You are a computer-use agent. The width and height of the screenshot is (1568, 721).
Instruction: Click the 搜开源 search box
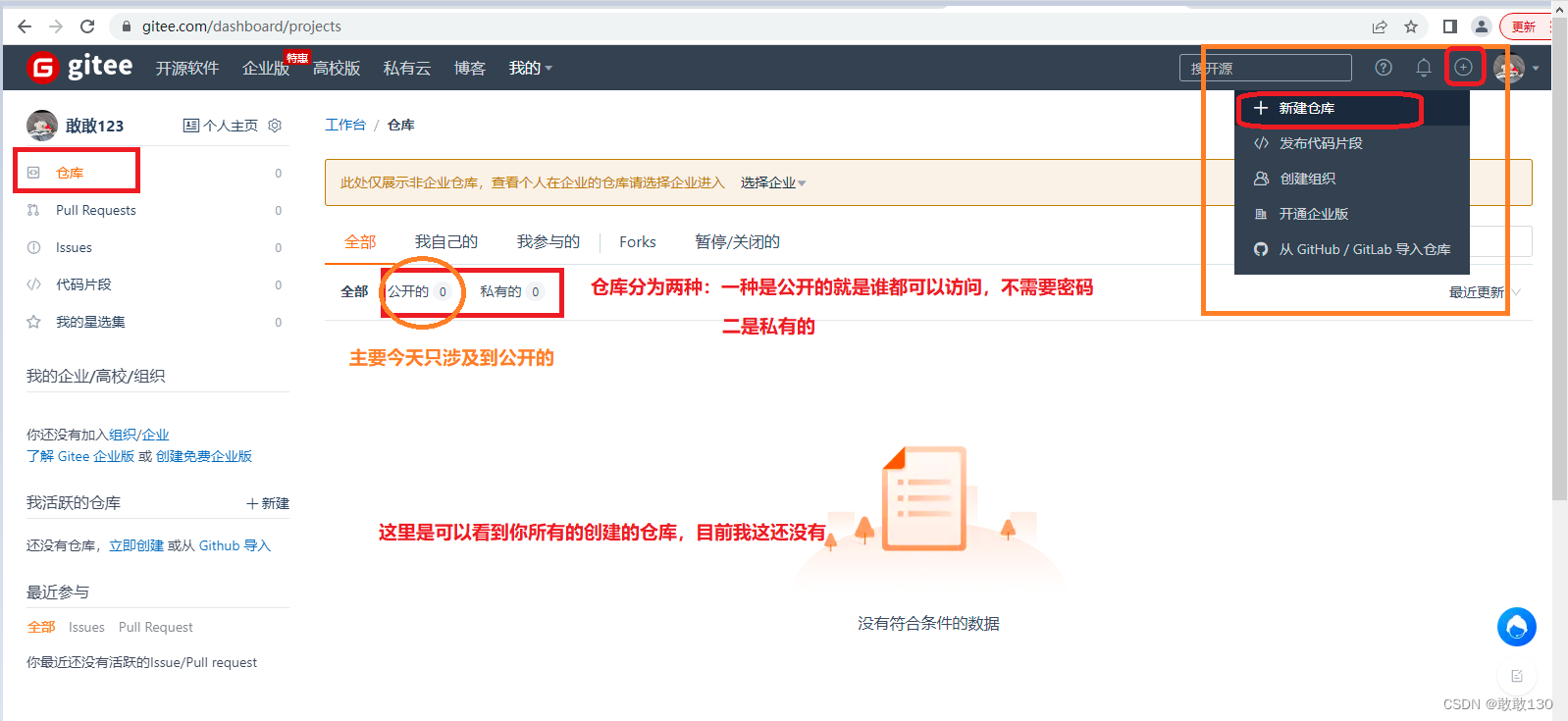pyautogui.click(x=1266, y=68)
